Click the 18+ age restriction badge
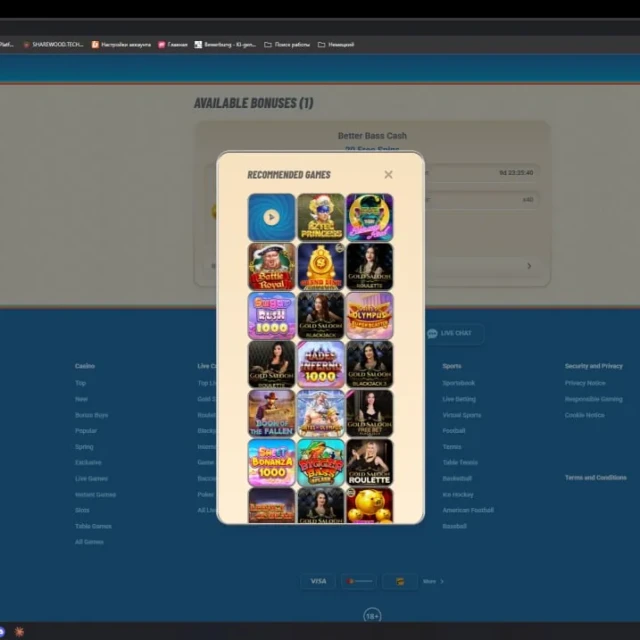Screen dimensions: 640x640 coord(372,616)
